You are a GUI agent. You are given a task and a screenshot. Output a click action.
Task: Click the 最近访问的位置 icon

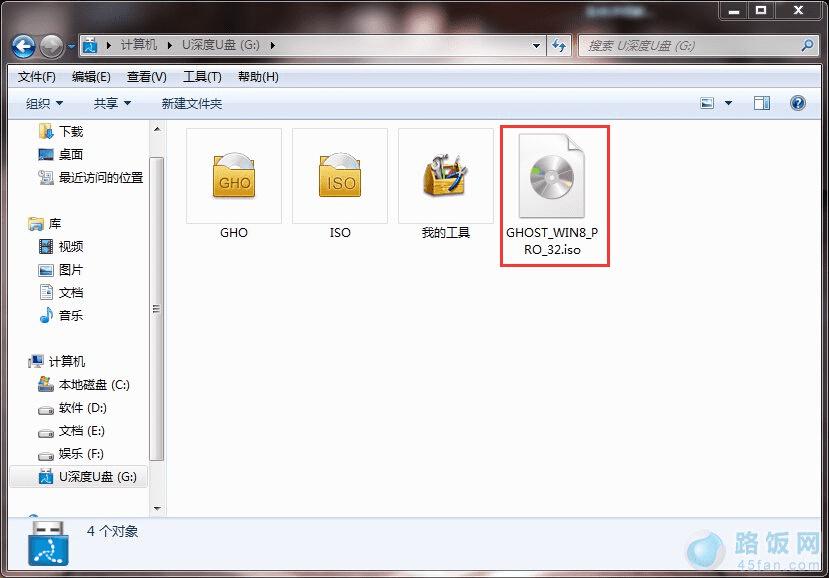(46, 178)
